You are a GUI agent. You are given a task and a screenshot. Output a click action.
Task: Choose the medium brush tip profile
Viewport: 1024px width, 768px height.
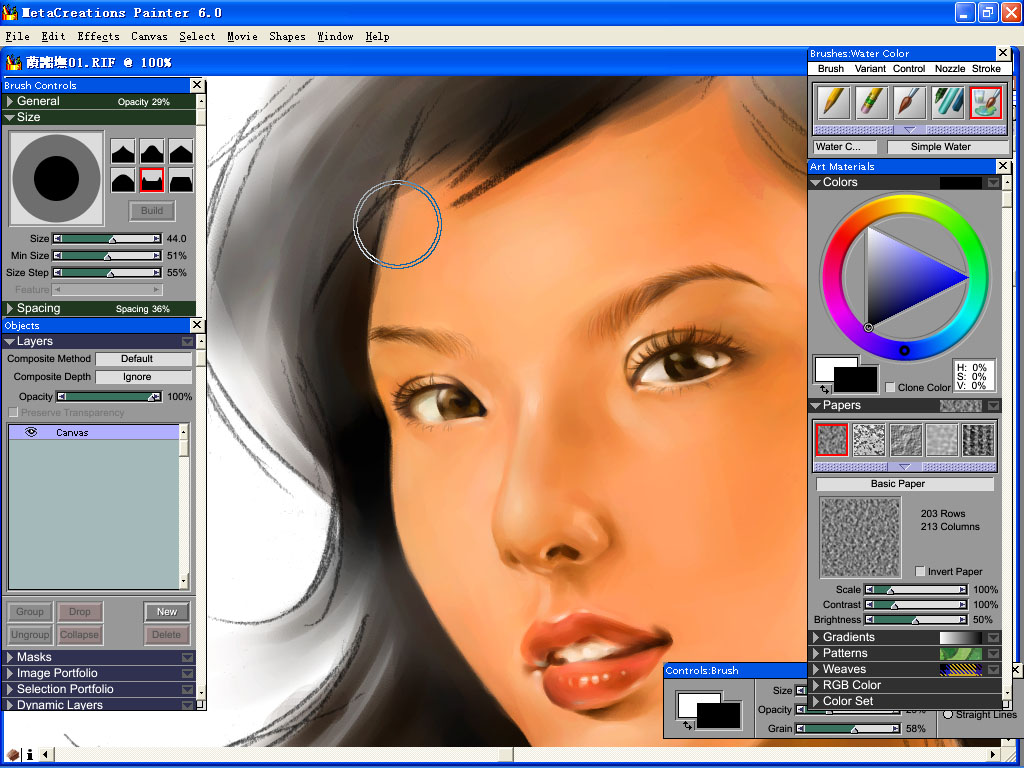pos(152,151)
